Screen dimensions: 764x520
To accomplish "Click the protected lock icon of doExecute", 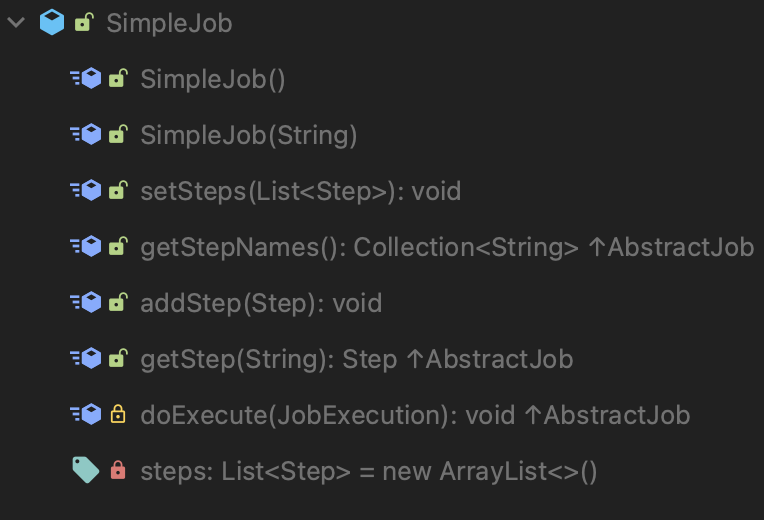I will 118,414.
